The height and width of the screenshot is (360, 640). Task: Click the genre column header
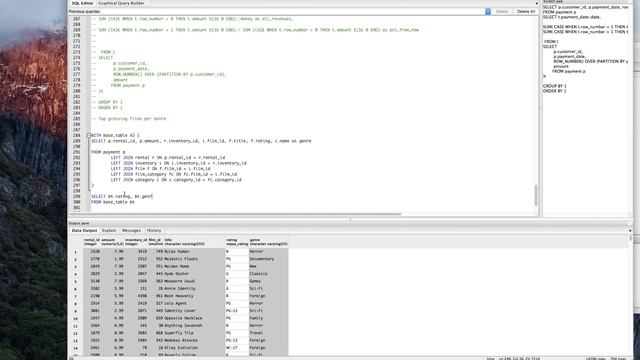pos(269,242)
